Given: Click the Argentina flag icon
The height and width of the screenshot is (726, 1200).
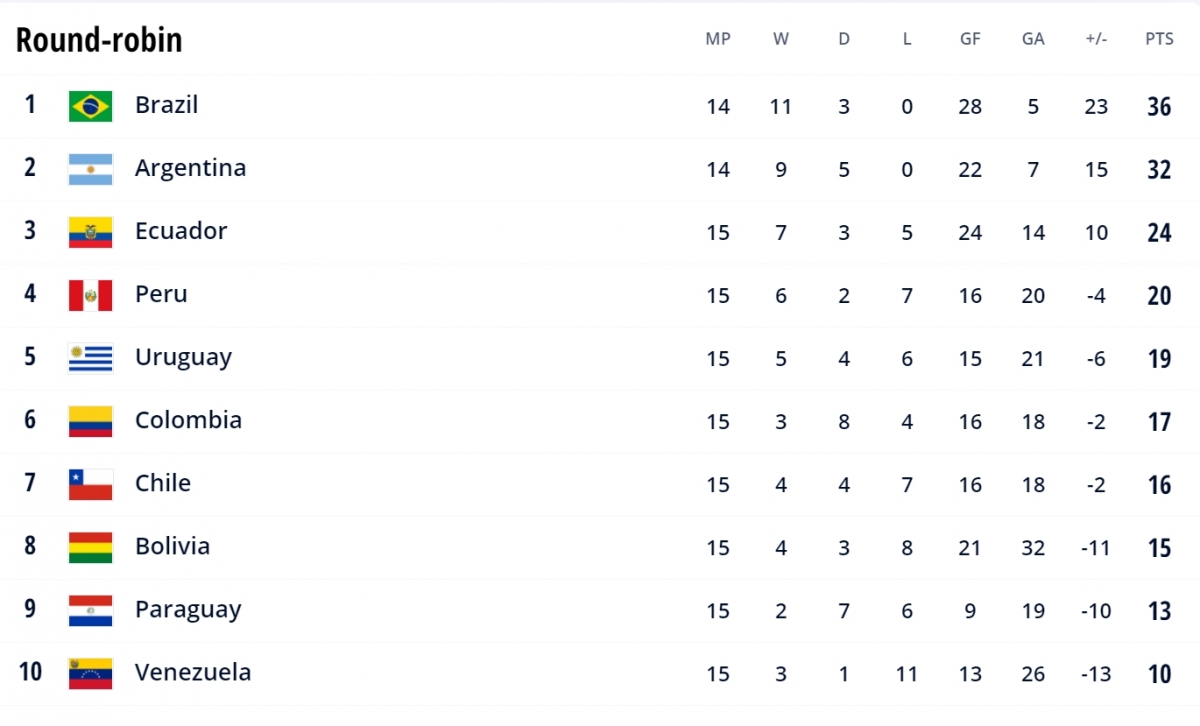Looking at the screenshot, I should 90,169.
